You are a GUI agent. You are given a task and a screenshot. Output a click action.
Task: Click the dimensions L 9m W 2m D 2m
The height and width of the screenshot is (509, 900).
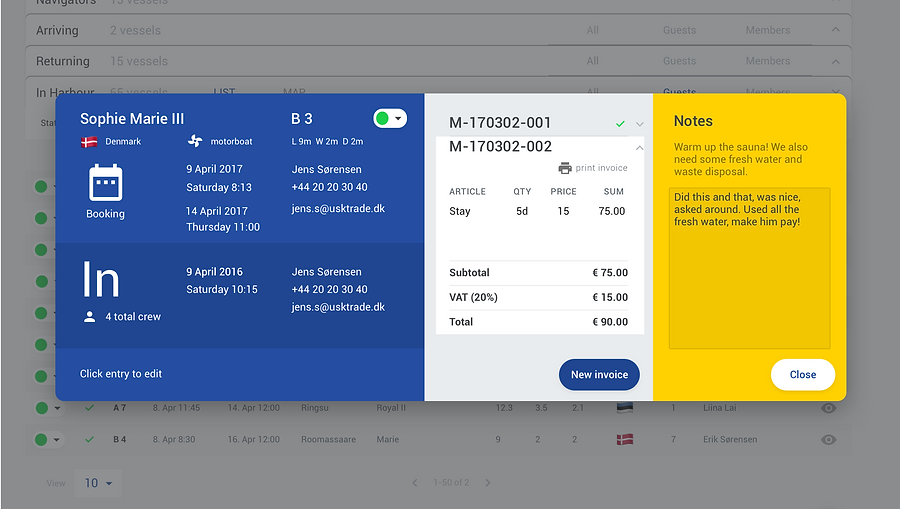pyautogui.click(x=327, y=141)
